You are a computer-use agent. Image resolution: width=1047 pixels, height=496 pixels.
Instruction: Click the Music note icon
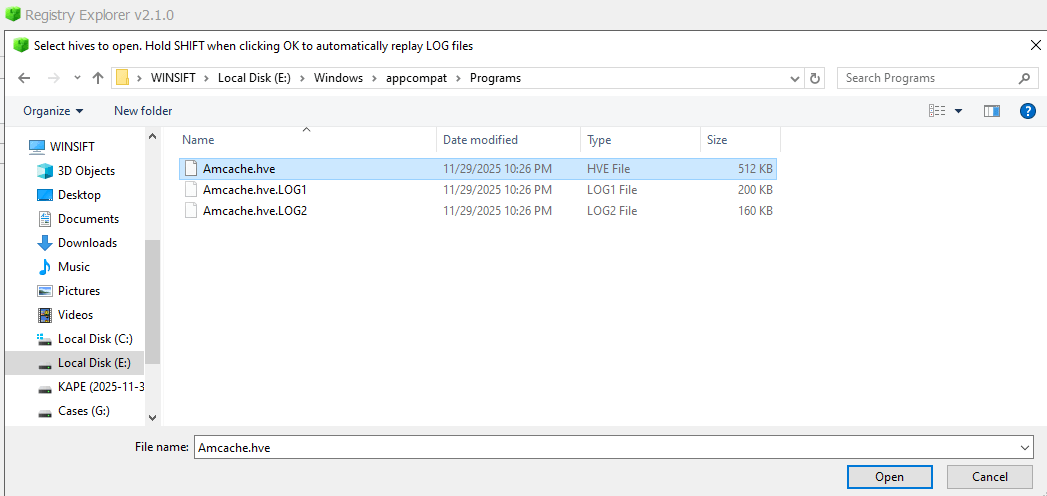coord(45,267)
